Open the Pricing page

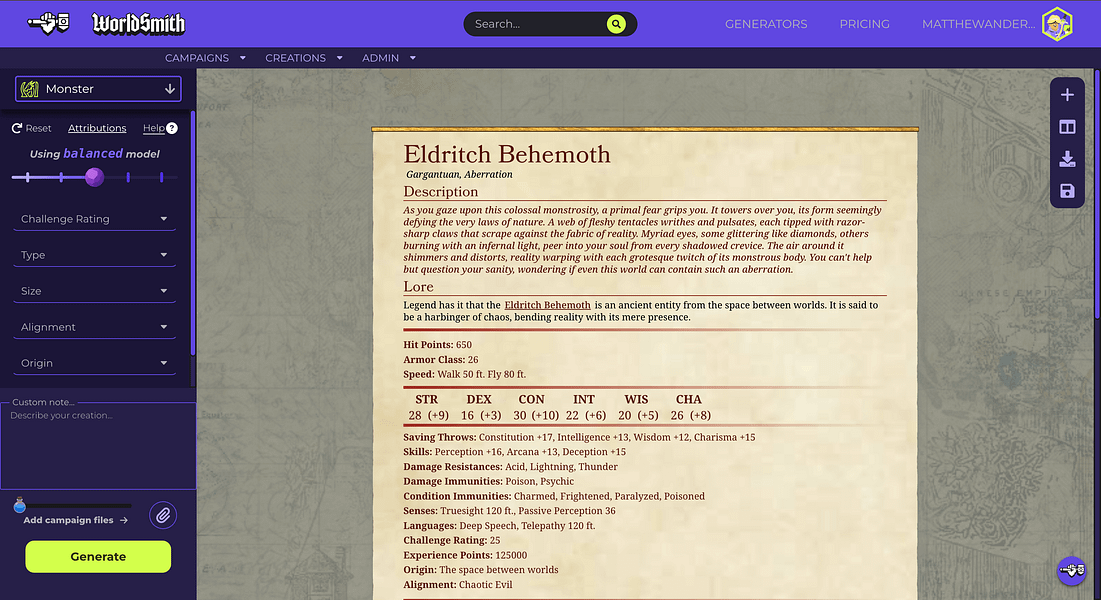pos(864,24)
